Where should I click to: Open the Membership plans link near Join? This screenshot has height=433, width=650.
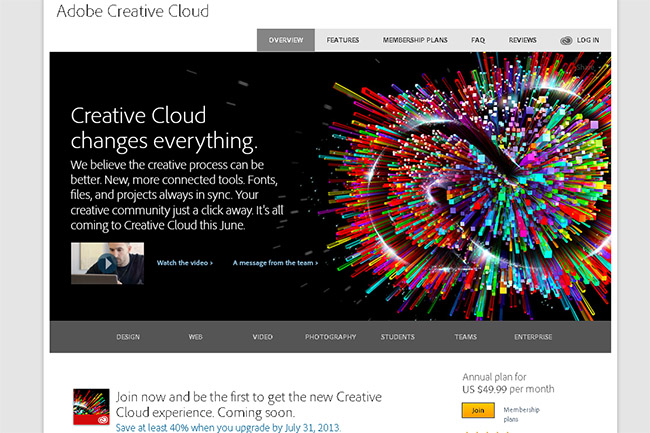pos(521,414)
